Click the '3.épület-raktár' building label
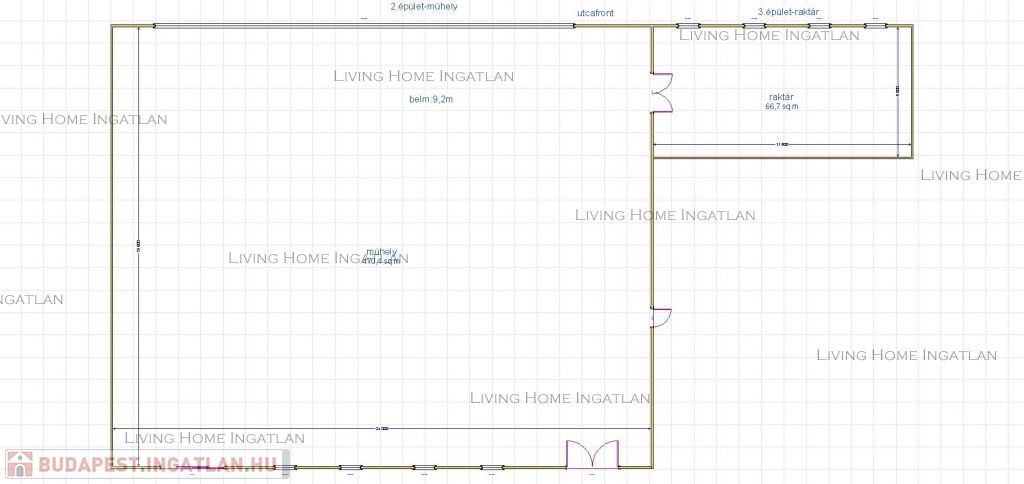 tap(789, 12)
